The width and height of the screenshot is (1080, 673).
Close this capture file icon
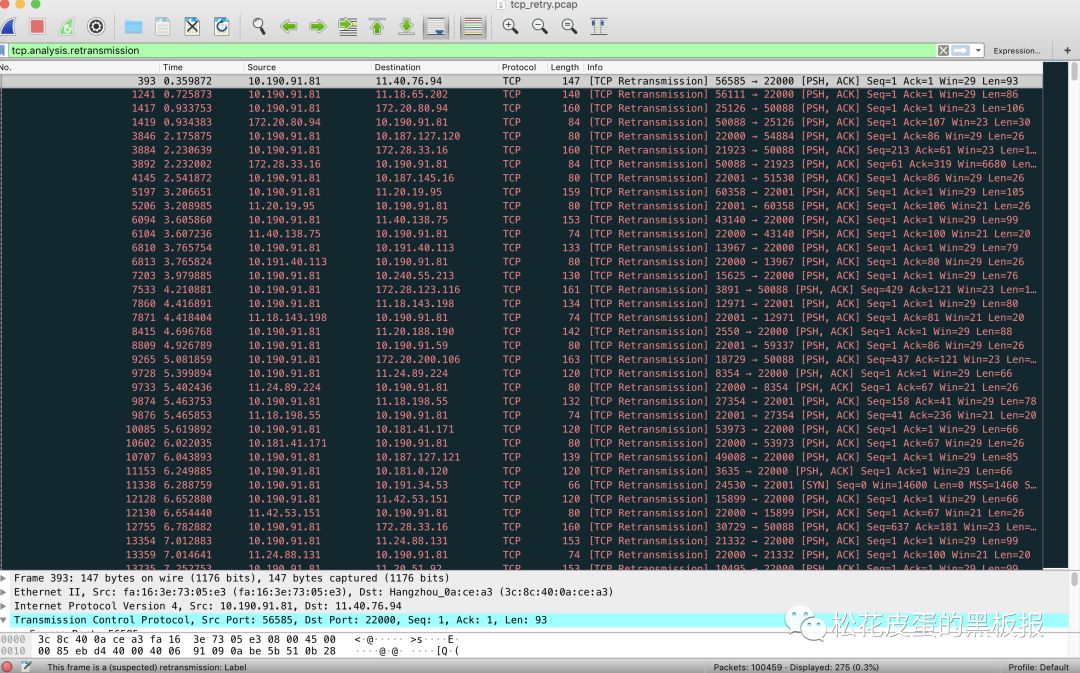[192, 27]
